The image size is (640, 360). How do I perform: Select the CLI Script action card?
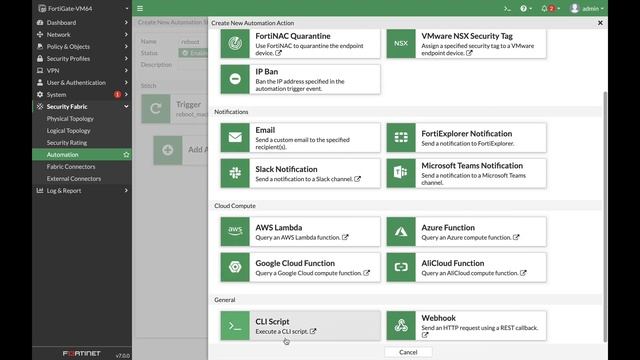coord(300,326)
